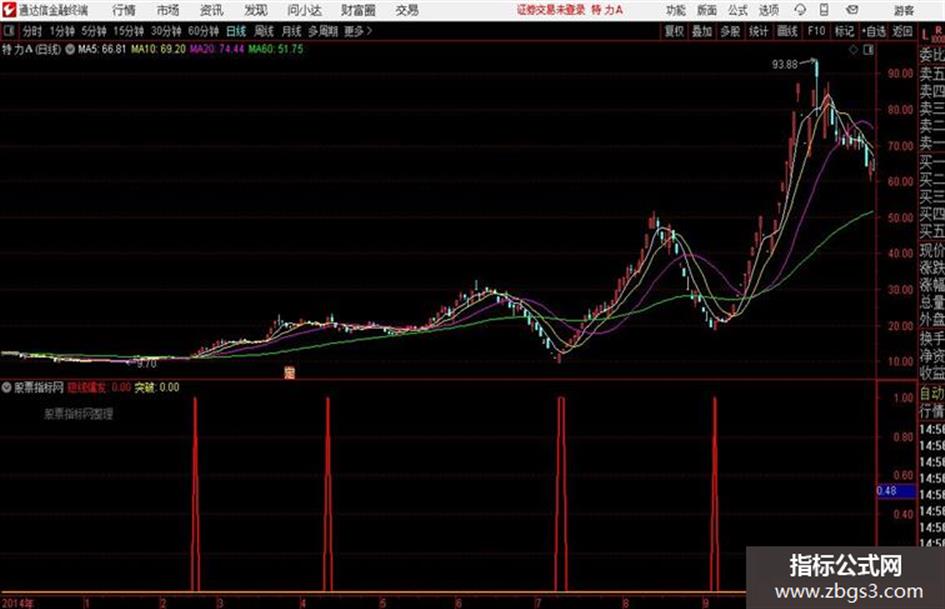The width and height of the screenshot is (945, 609).
Task: Click the mobile phone icon
Action: (824, 10)
